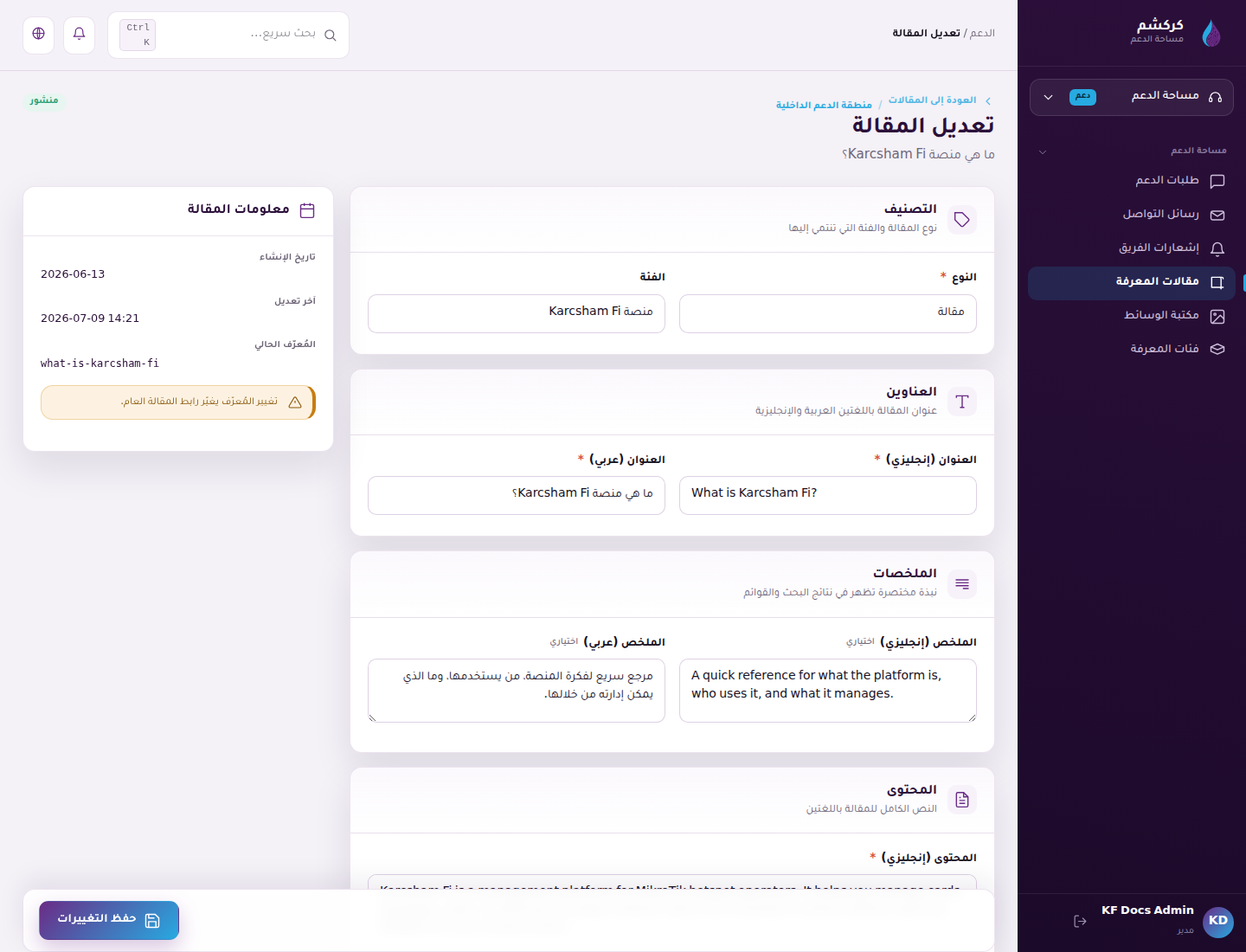This screenshot has width=1246, height=952.
Task: Click the bell icon for إشعارات الفريق
Action: pos(1217,248)
